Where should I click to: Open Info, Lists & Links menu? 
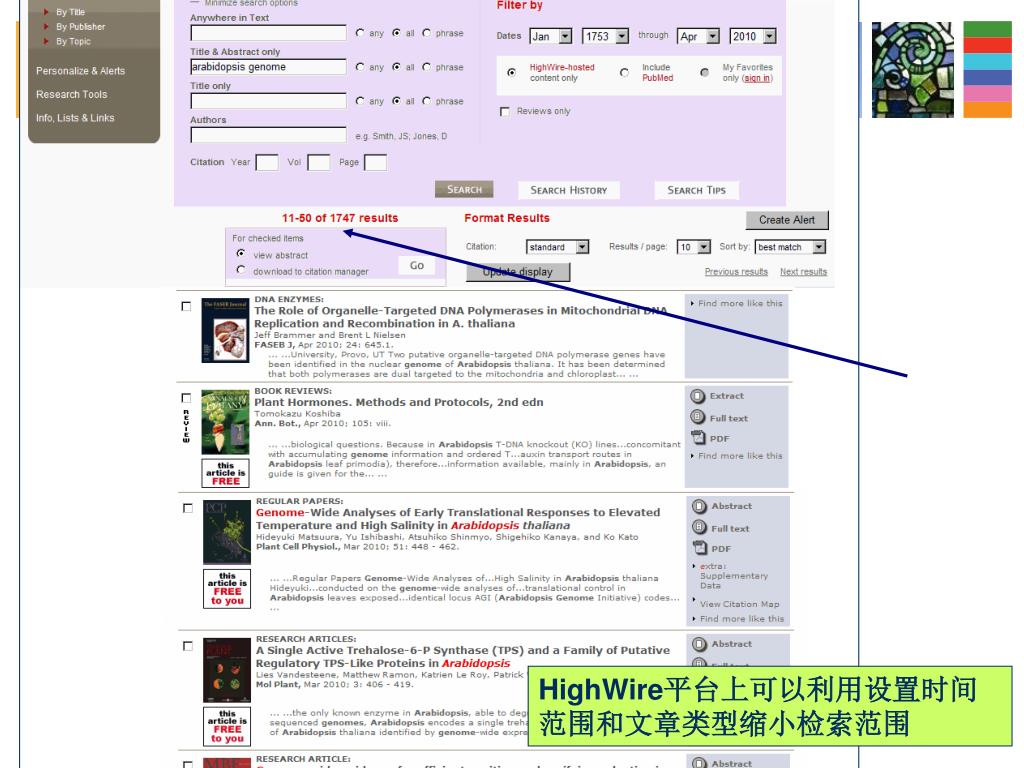click(75, 118)
